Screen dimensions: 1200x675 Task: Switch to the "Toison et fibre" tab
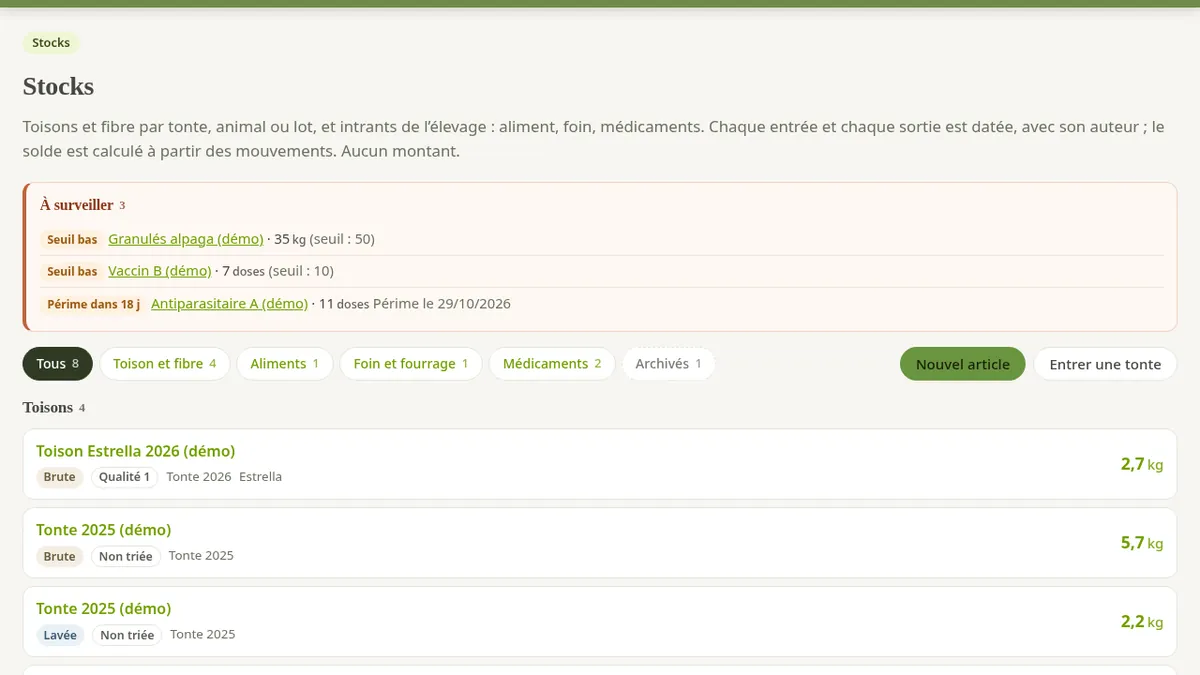click(x=165, y=364)
